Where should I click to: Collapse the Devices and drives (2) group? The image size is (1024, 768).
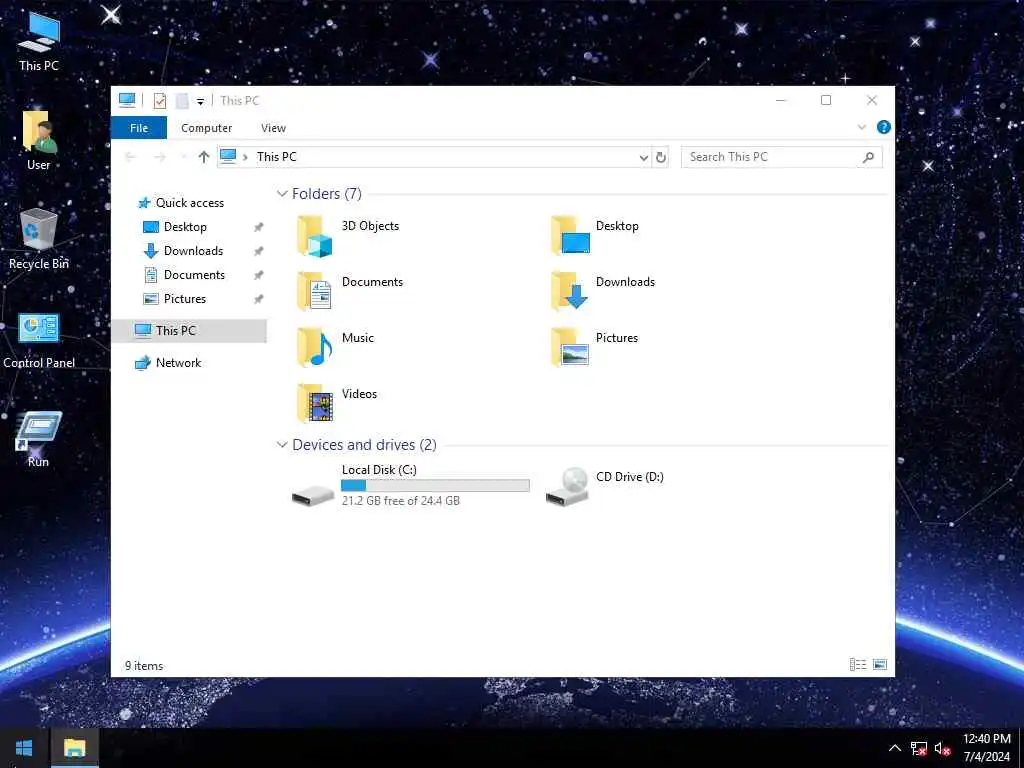click(282, 445)
